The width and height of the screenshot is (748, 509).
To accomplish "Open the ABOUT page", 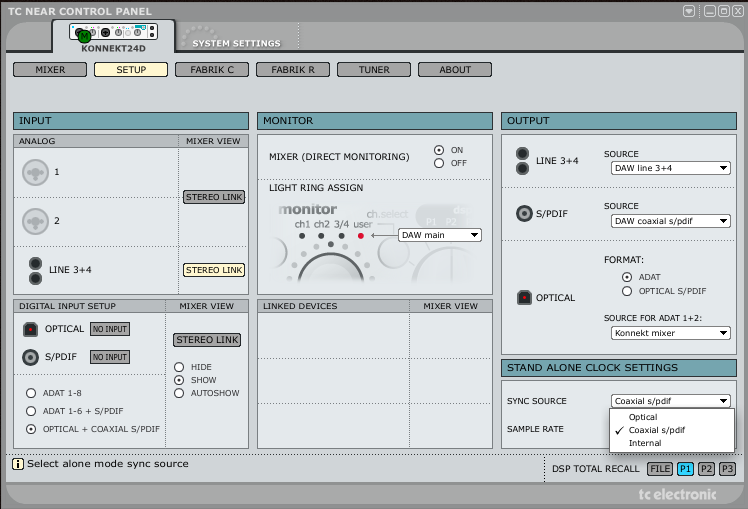I will 455,70.
